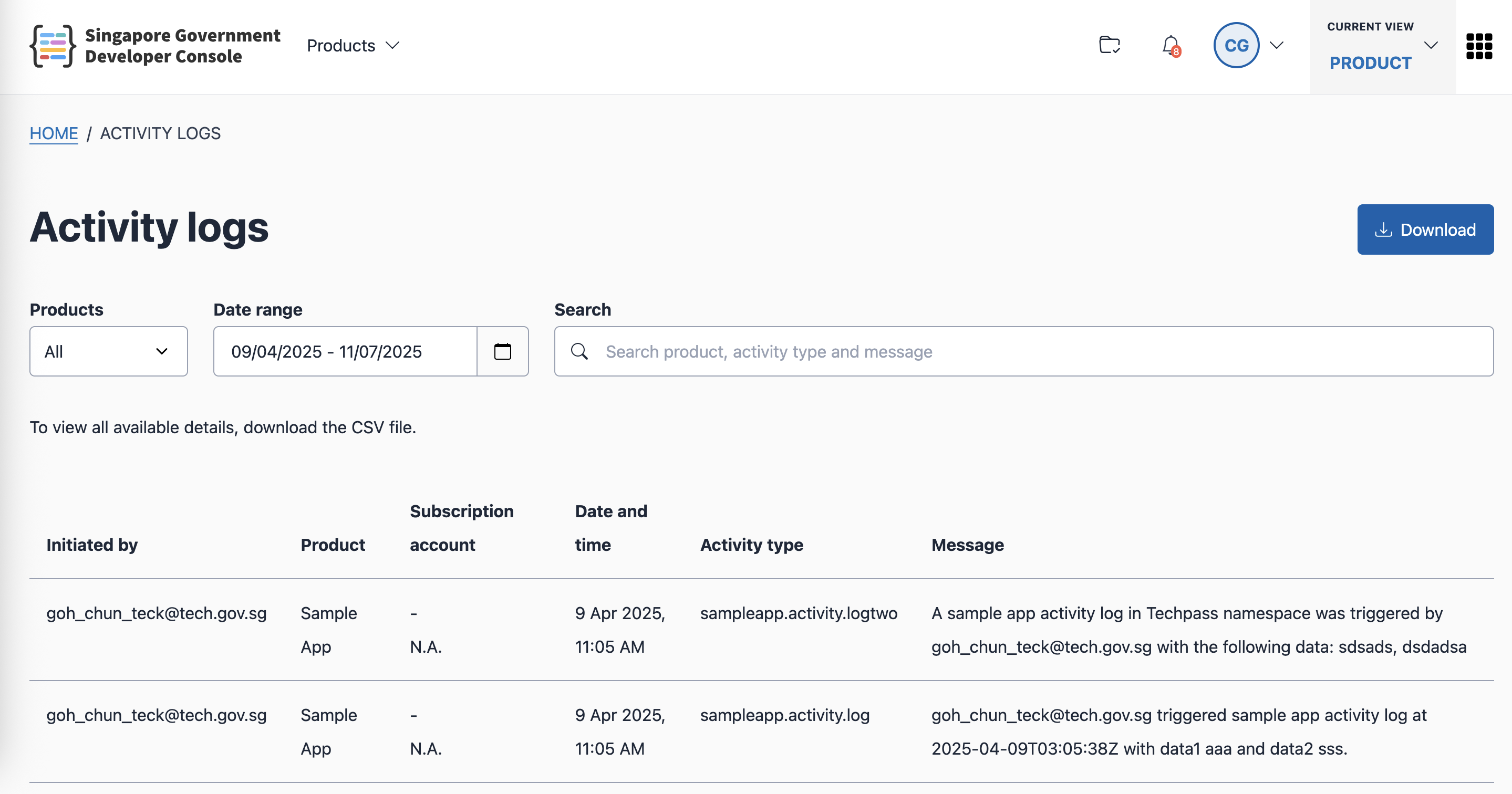Screen dimensions: 1512x794
Task: Click the Product column header
Action: pos(333,545)
